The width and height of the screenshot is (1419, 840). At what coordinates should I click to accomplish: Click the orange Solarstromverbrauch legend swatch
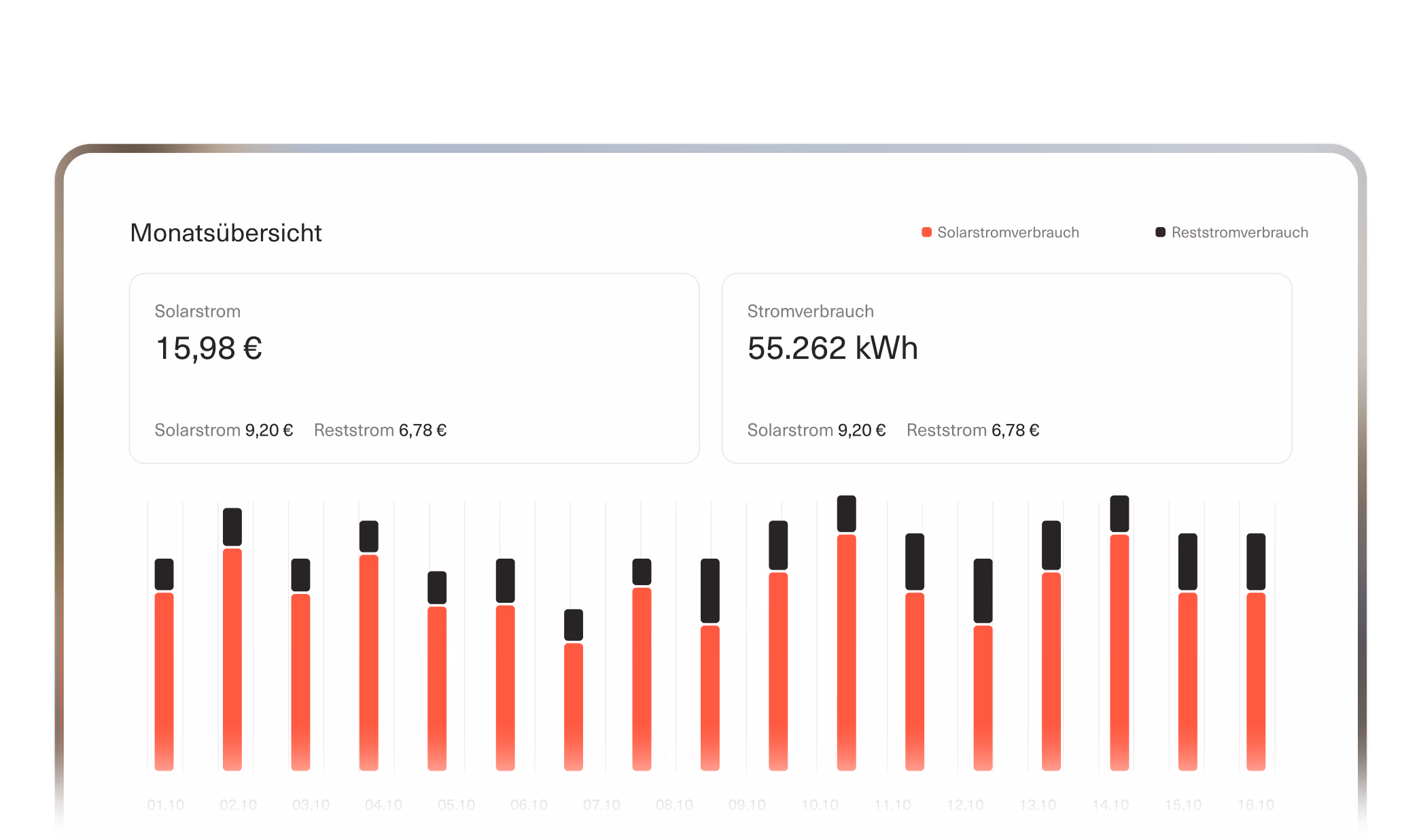pos(926,232)
